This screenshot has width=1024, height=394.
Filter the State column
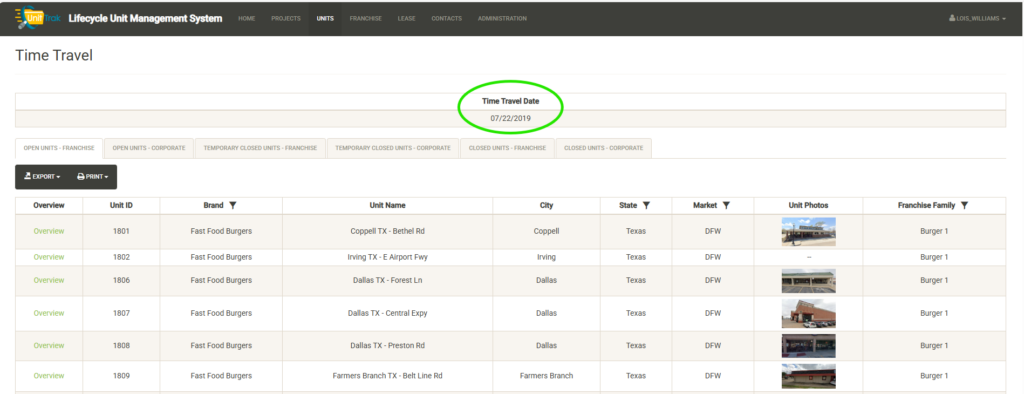pyautogui.click(x=647, y=205)
